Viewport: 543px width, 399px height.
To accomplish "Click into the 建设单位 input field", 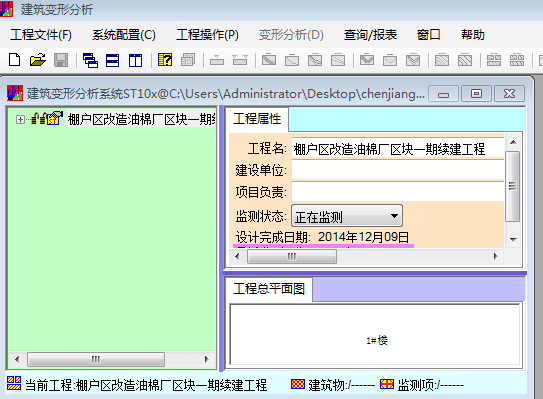I will [398, 170].
